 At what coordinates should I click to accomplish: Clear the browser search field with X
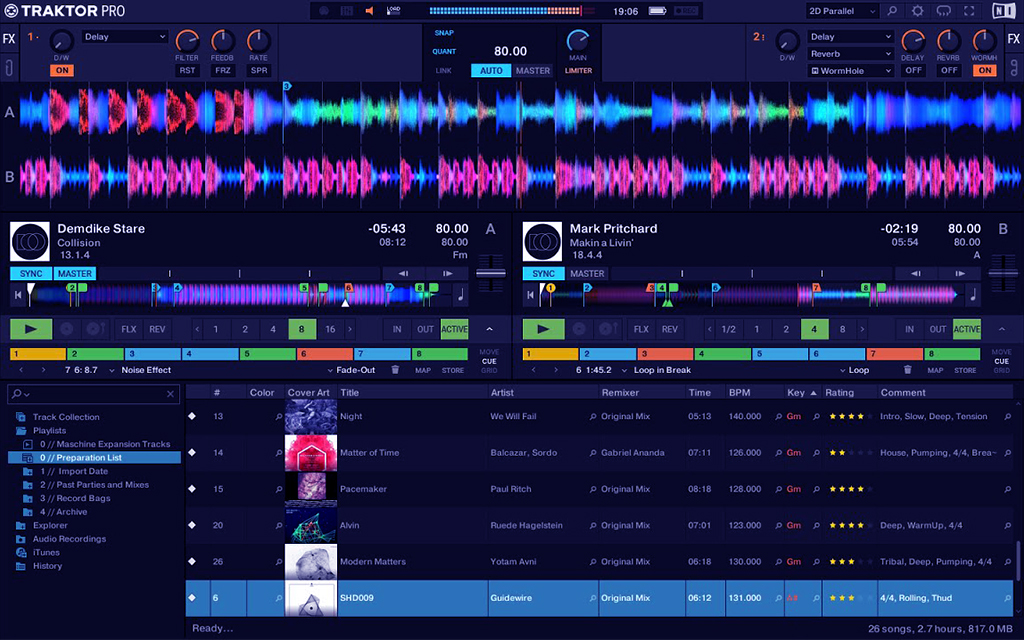pos(170,394)
